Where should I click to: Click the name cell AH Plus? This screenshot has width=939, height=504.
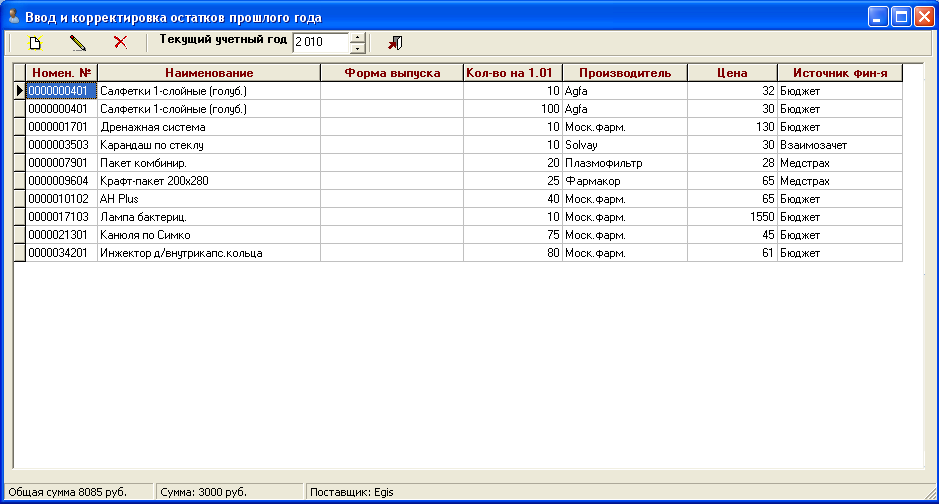tap(209, 199)
